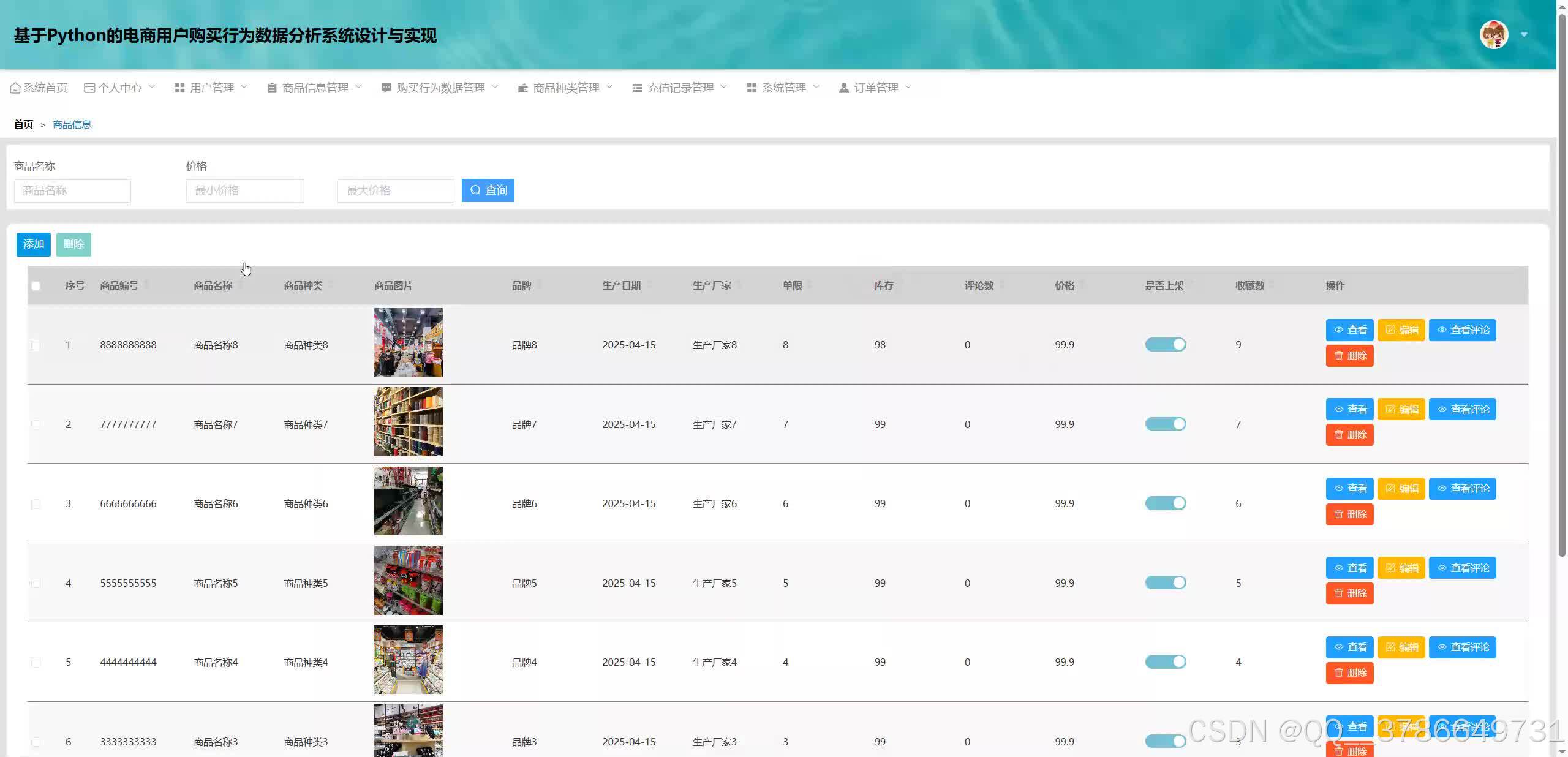The width and height of the screenshot is (1568, 757).
Task: Click the blue 添加 button
Action: (34, 244)
